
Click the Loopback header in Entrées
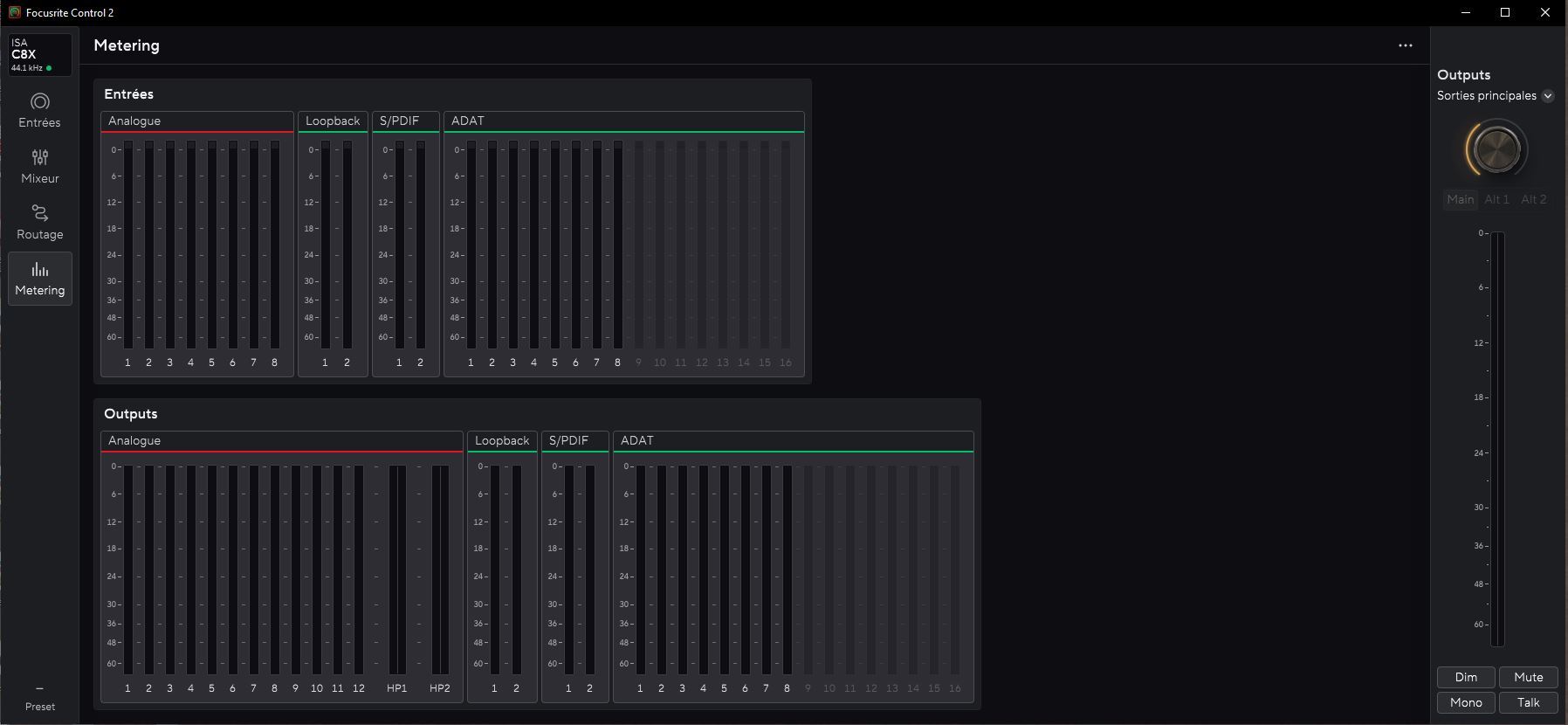[x=333, y=121]
